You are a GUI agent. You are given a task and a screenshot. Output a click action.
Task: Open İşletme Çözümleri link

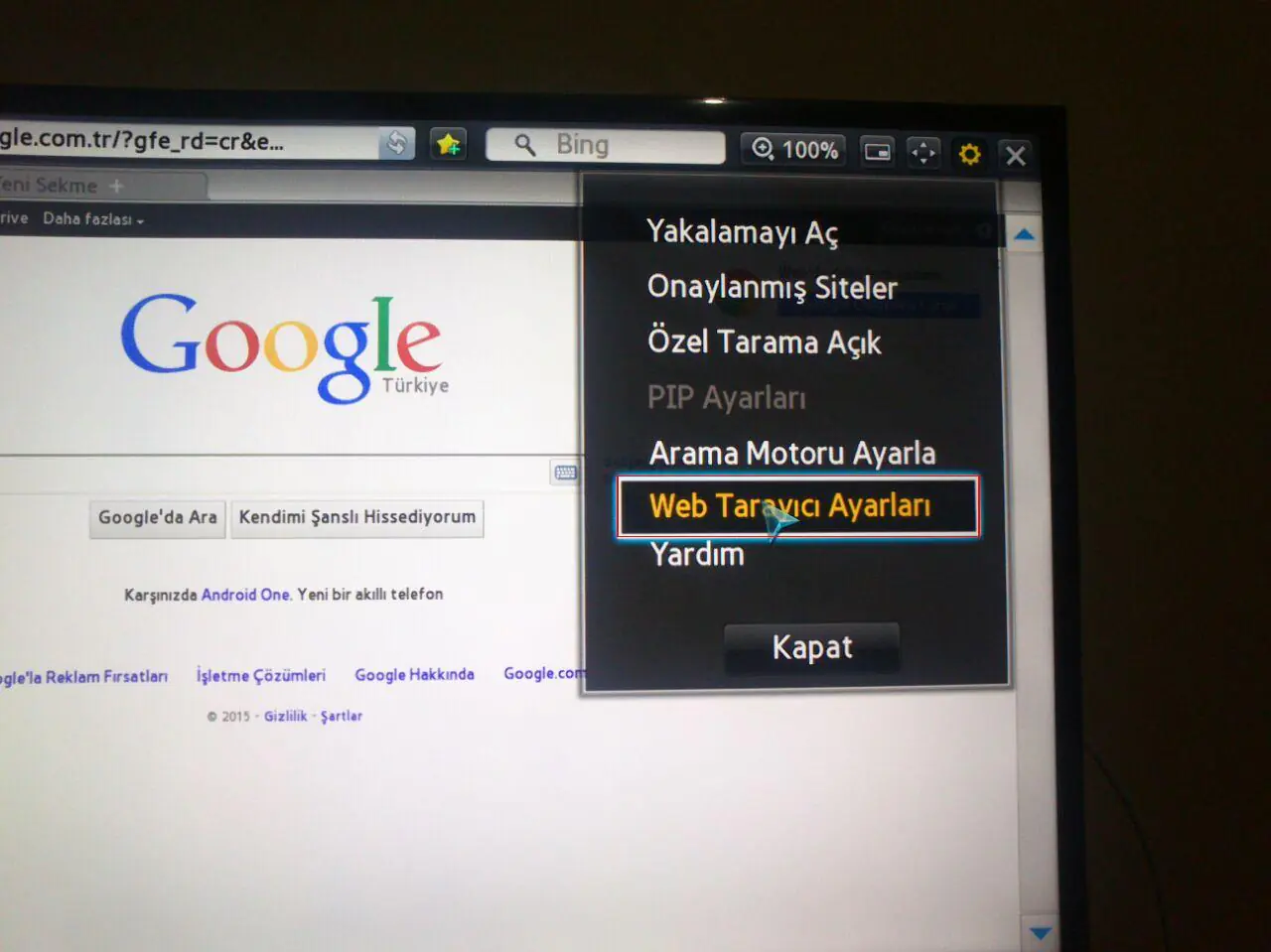point(261,676)
